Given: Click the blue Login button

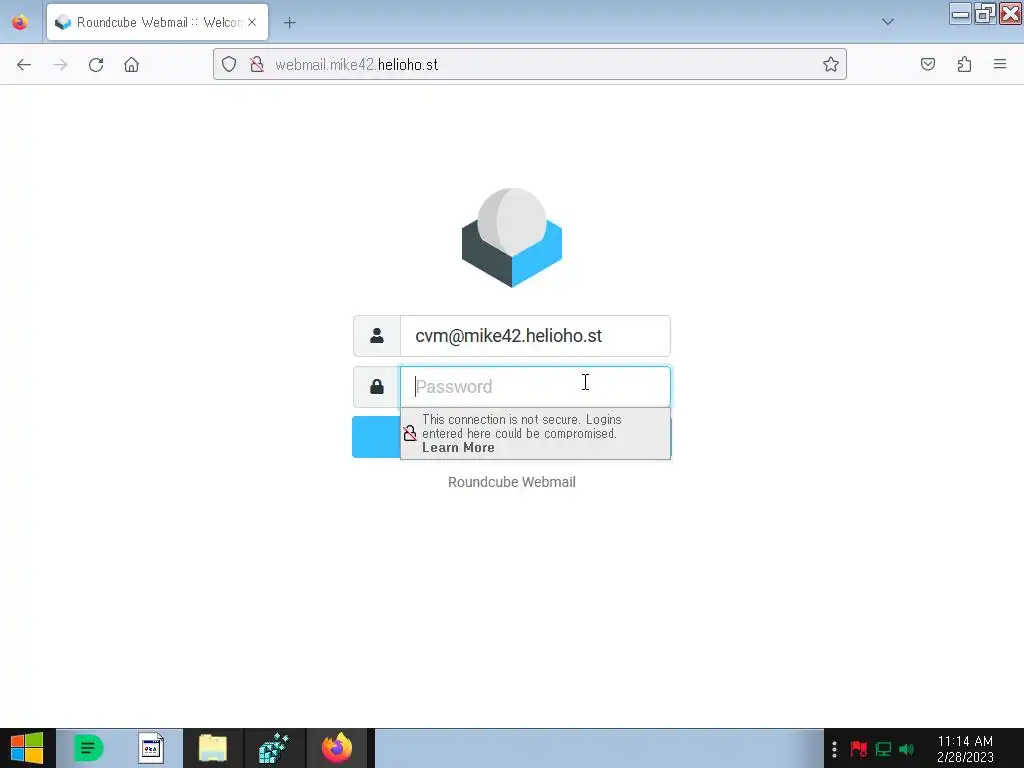Looking at the screenshot, I should (x=376, y=437).
